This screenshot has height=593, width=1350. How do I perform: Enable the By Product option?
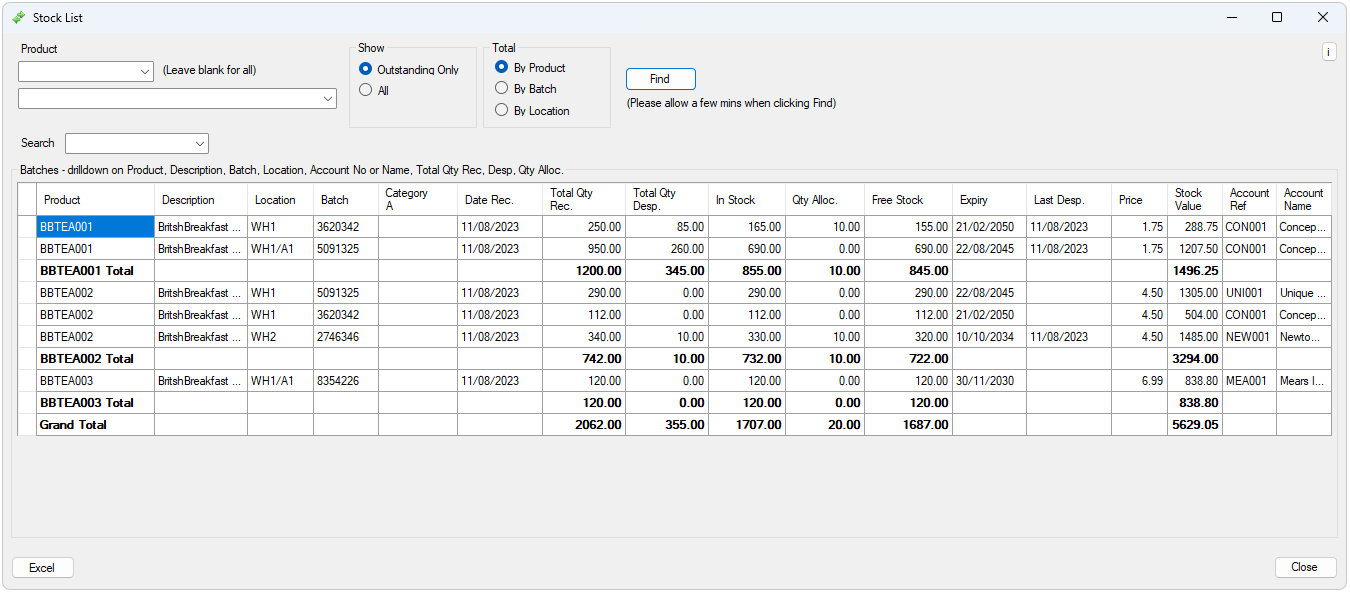[501, 68]
